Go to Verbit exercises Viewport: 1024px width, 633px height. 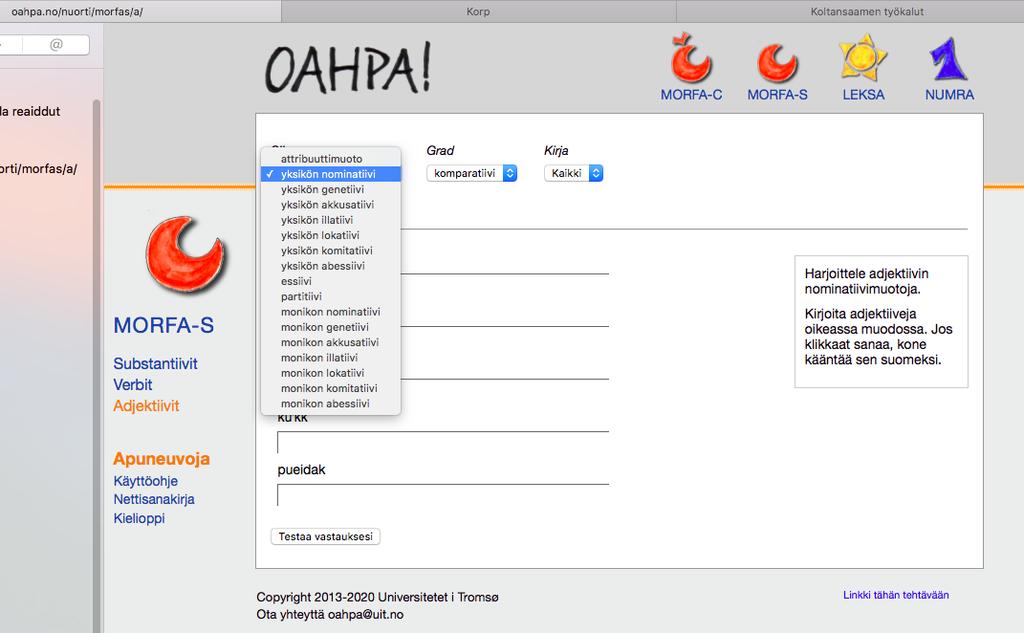(133, 385)
